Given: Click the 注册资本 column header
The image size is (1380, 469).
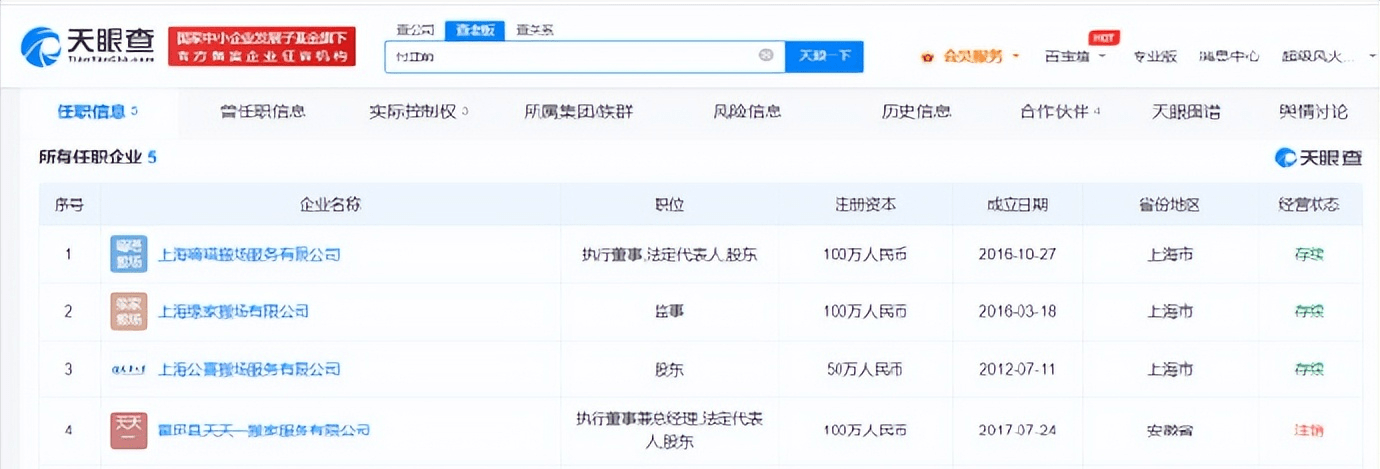Looking at the screenshot, I should click(x=866, y=204).
